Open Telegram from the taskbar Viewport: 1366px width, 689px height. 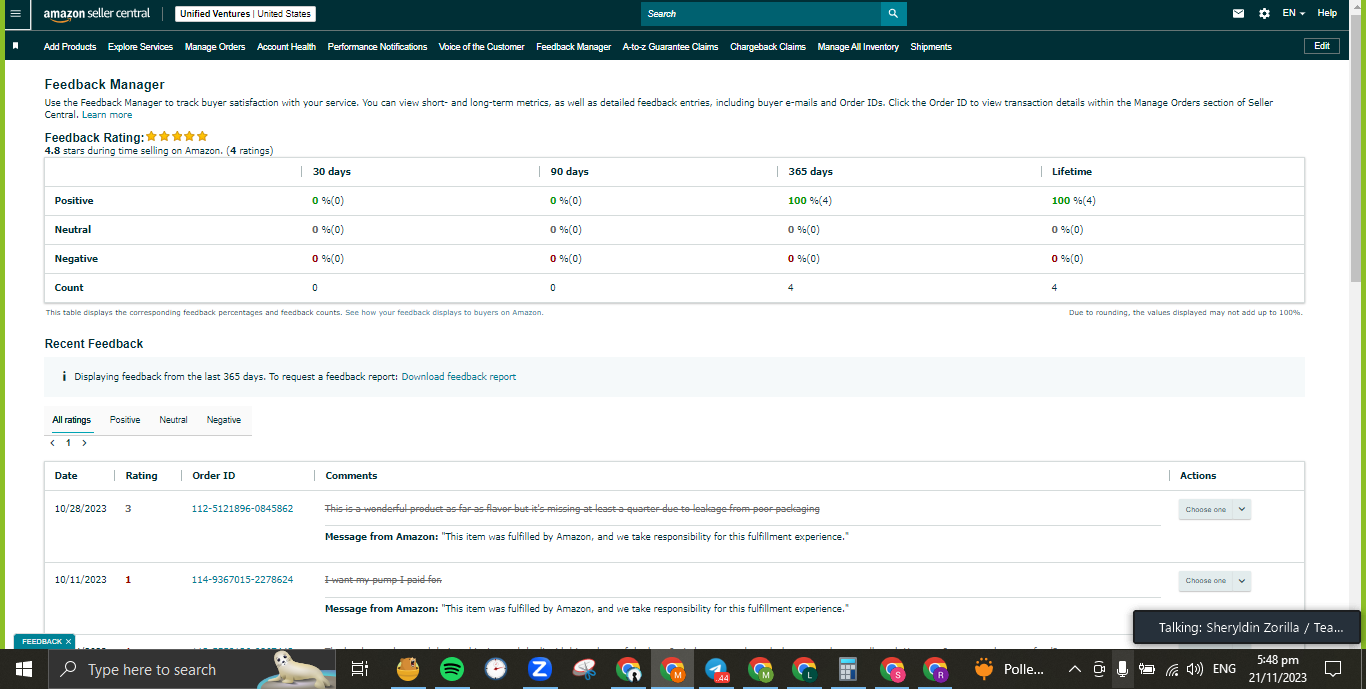(x=716, y=669)
